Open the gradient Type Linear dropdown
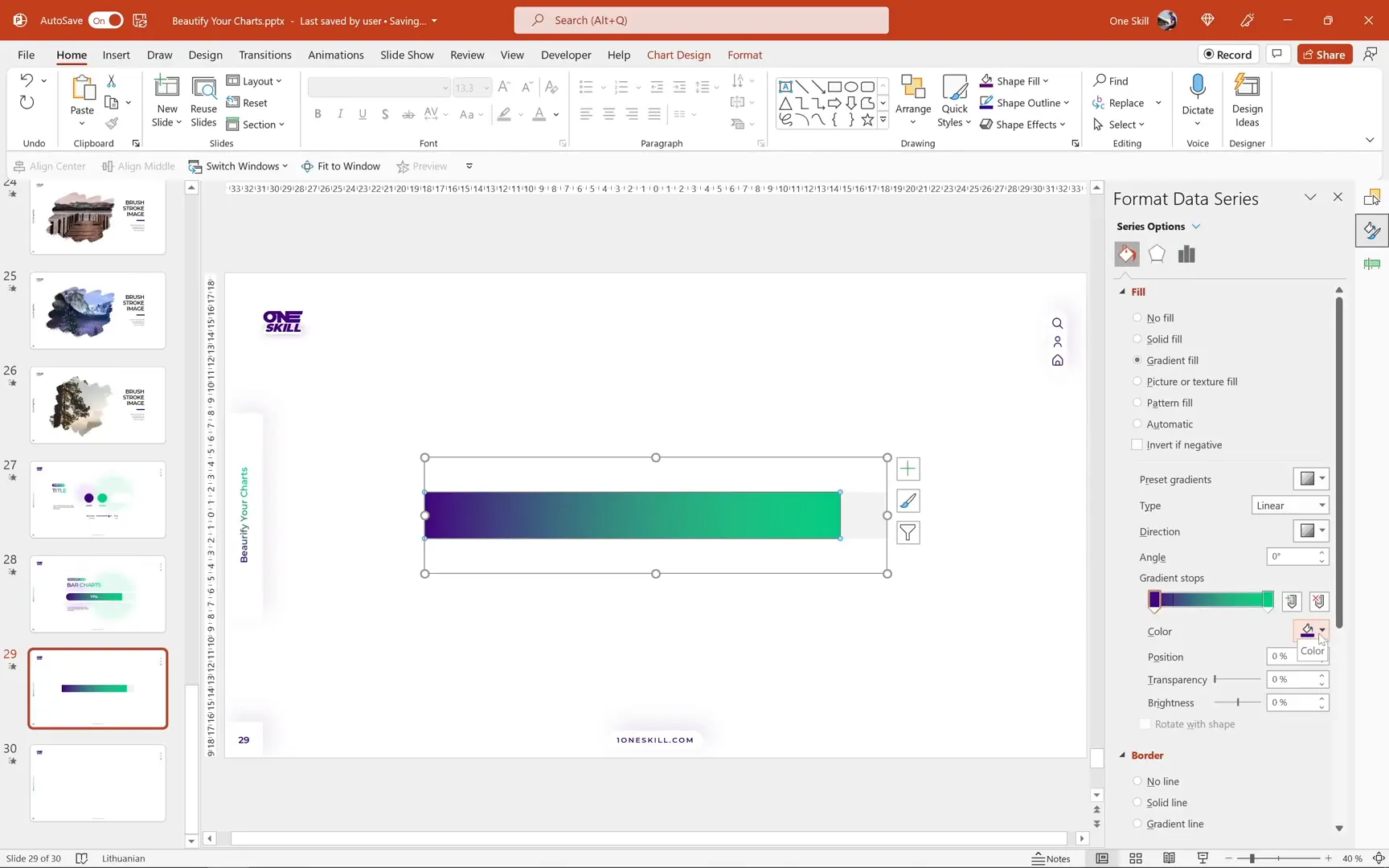1389x868 pixels. (x=1290, y=506)
